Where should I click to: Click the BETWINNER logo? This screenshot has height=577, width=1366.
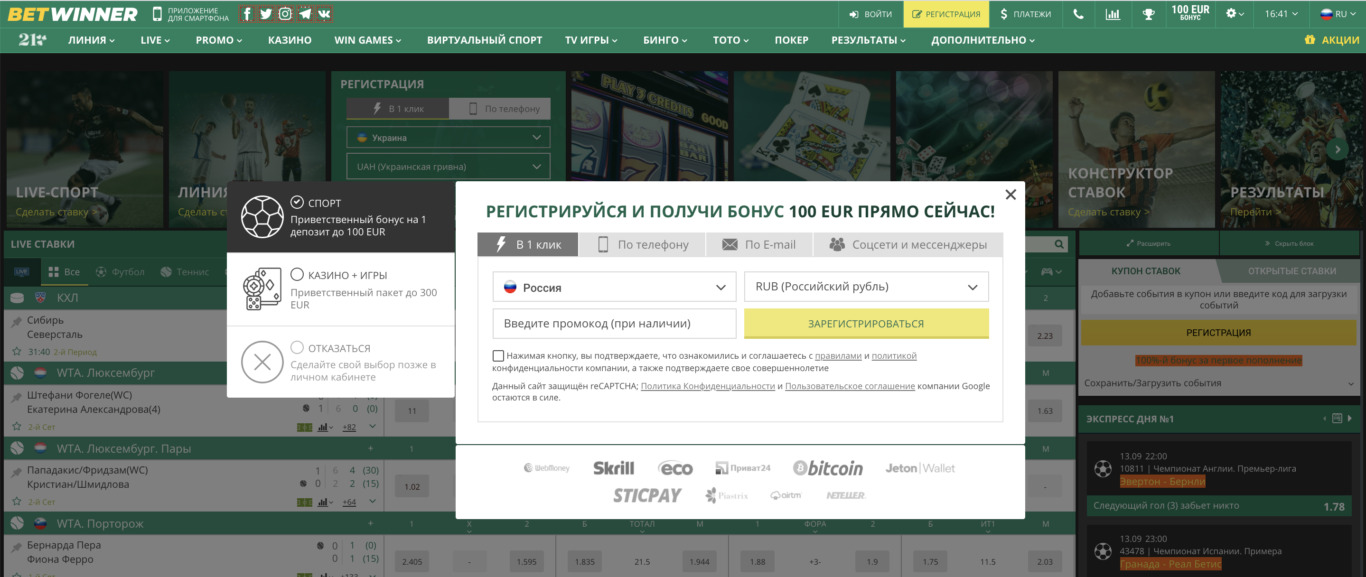click(x=73, y=14)
